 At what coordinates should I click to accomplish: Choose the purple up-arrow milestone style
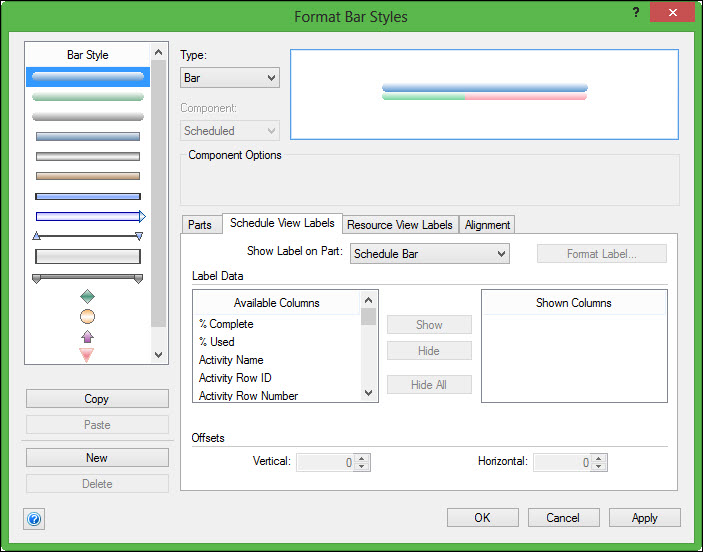click(x=87, y=336)
